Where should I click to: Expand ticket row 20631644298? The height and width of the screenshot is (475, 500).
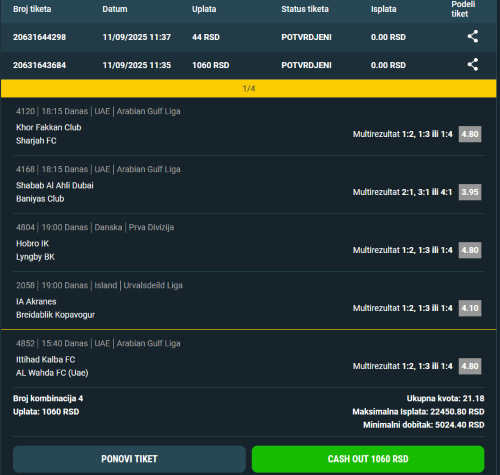(249, 37)
